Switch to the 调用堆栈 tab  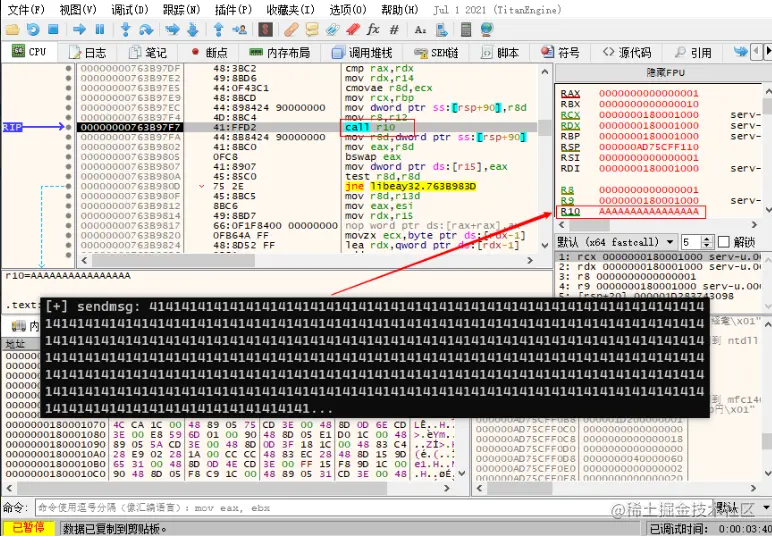pyautogui.click(x=362, y=52)
